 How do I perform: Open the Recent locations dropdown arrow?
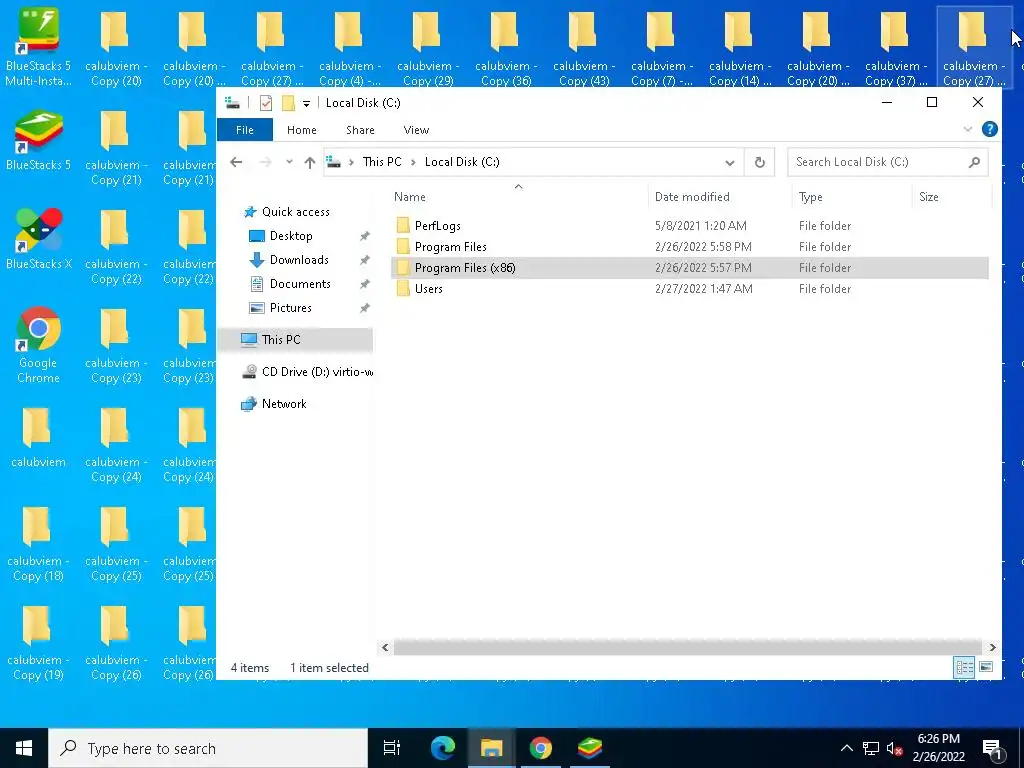pos(289,162)
